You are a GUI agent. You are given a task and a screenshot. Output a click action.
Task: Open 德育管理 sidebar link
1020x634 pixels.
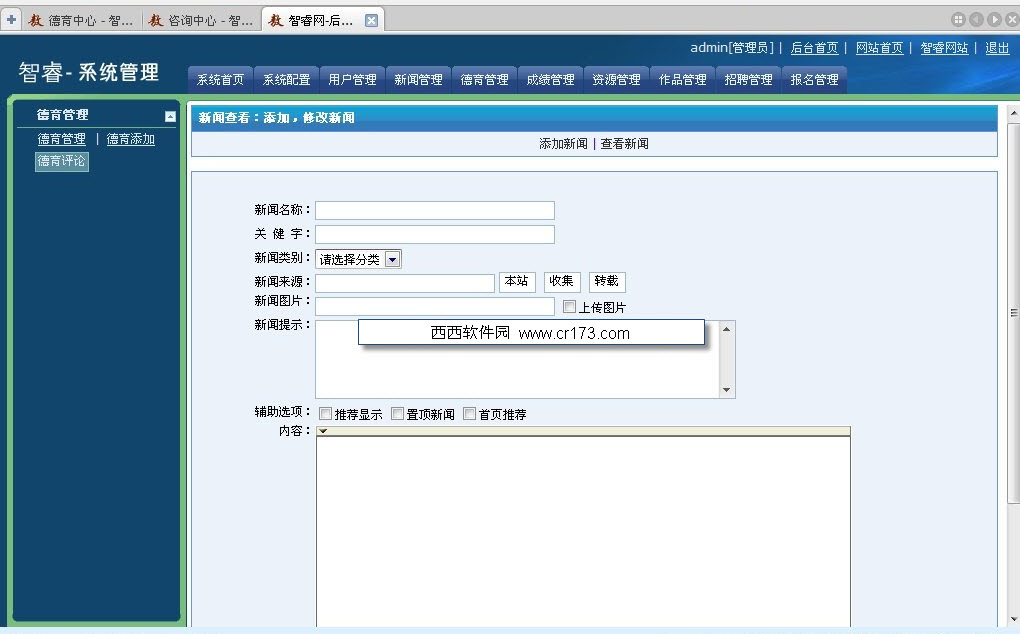(x=62, y=139)
